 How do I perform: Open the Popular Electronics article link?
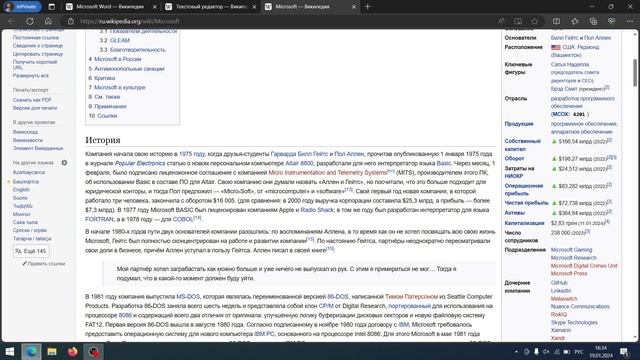[x=140, y=163]
